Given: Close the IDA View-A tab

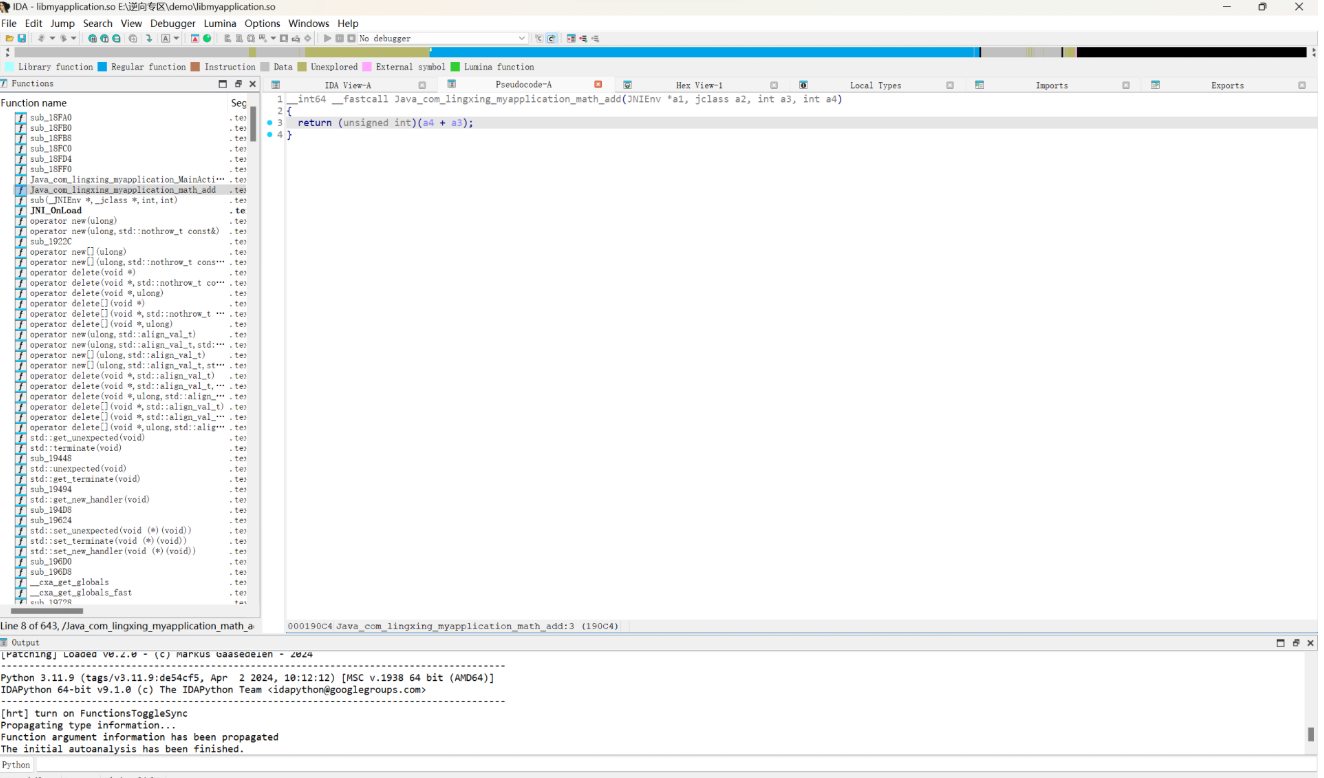Looking at the screenshot, I should tap(422, 85).
